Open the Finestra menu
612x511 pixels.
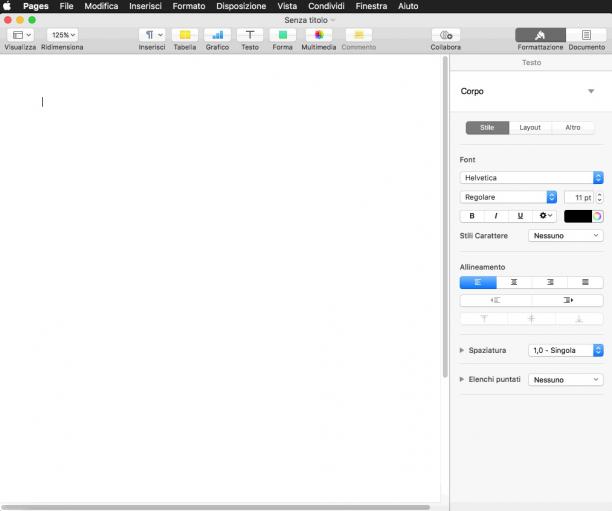coord(371,6)
